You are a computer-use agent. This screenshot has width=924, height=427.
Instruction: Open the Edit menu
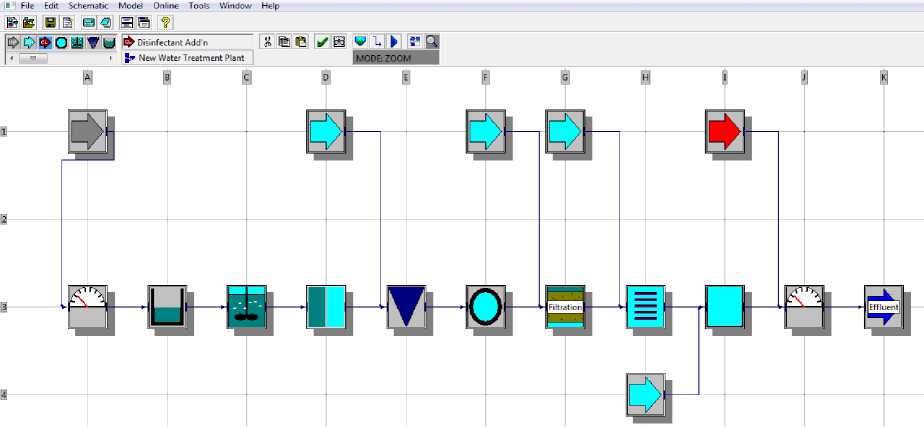pos(51,6)
